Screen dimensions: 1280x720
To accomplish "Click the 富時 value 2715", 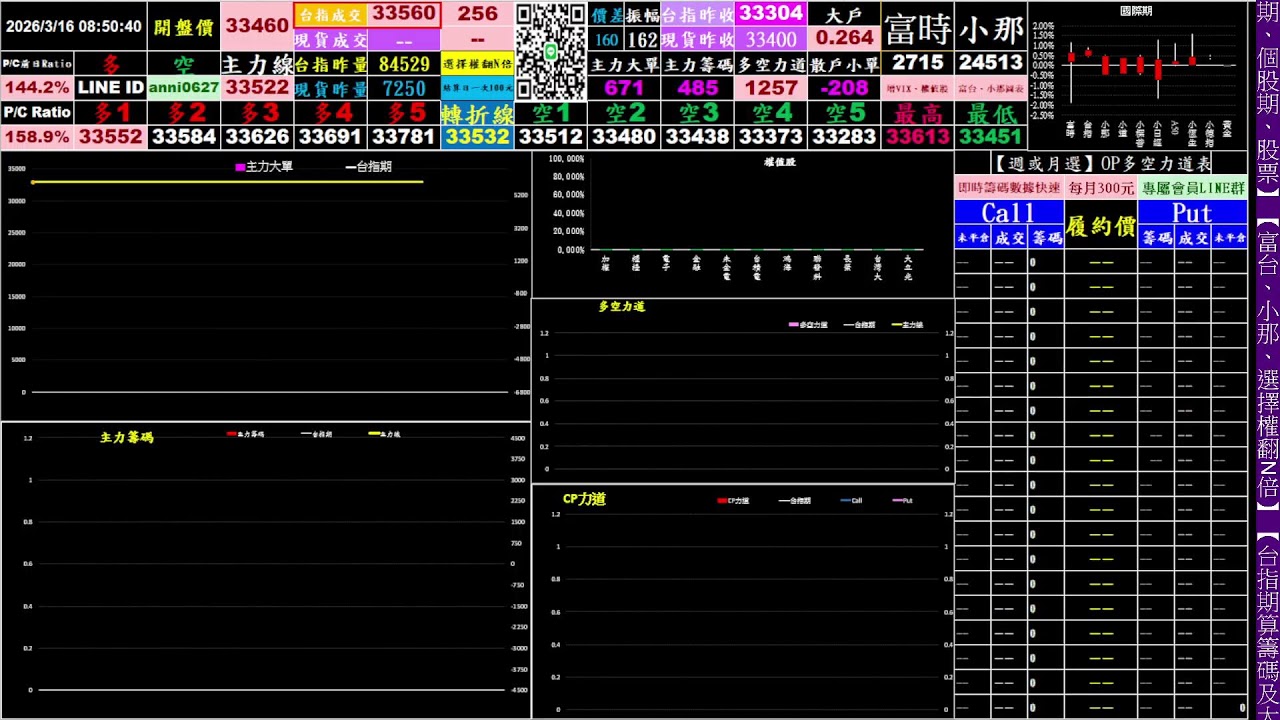I will click(x=918, y=63).
